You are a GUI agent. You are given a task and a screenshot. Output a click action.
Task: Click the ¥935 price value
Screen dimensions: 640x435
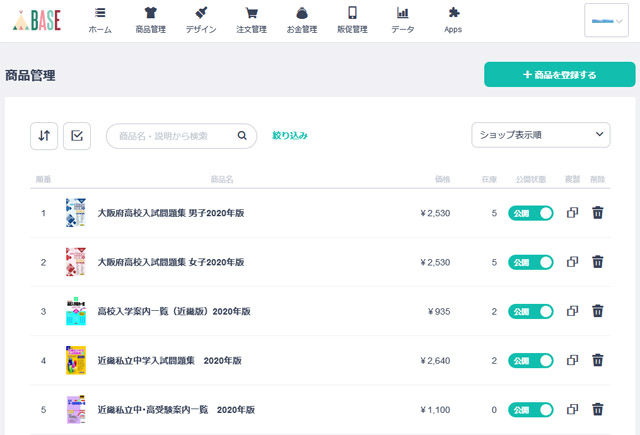[x=439, y=312]
